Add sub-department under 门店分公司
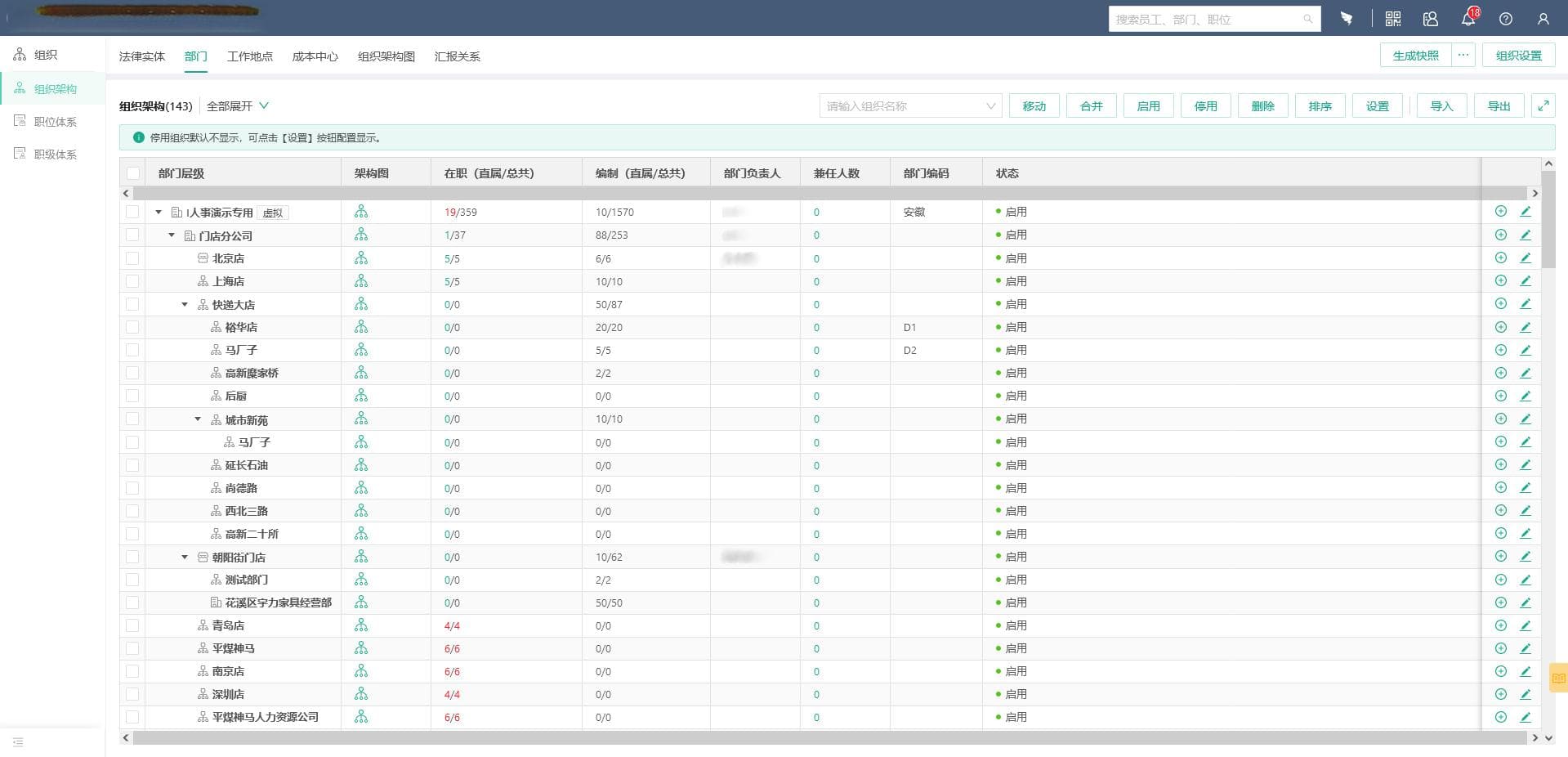Image resolution: width=1568 pixels, height=757 pixels. point(1501,235)
